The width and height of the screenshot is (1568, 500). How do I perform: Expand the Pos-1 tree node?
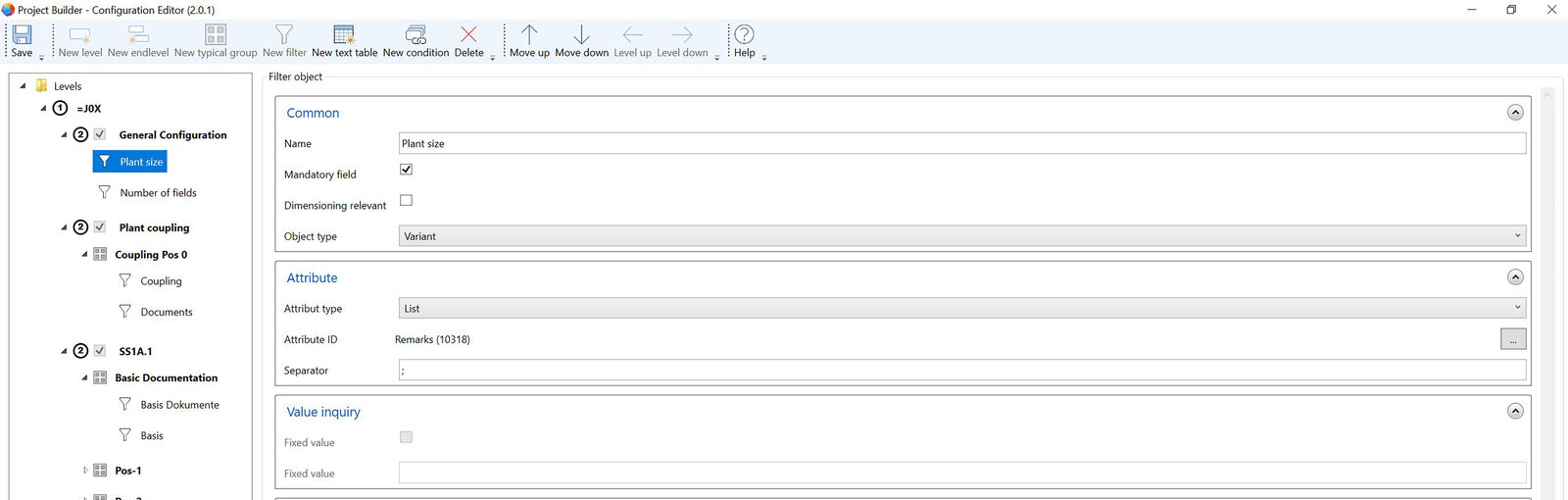pyautogui.click(x=85, y=471)
